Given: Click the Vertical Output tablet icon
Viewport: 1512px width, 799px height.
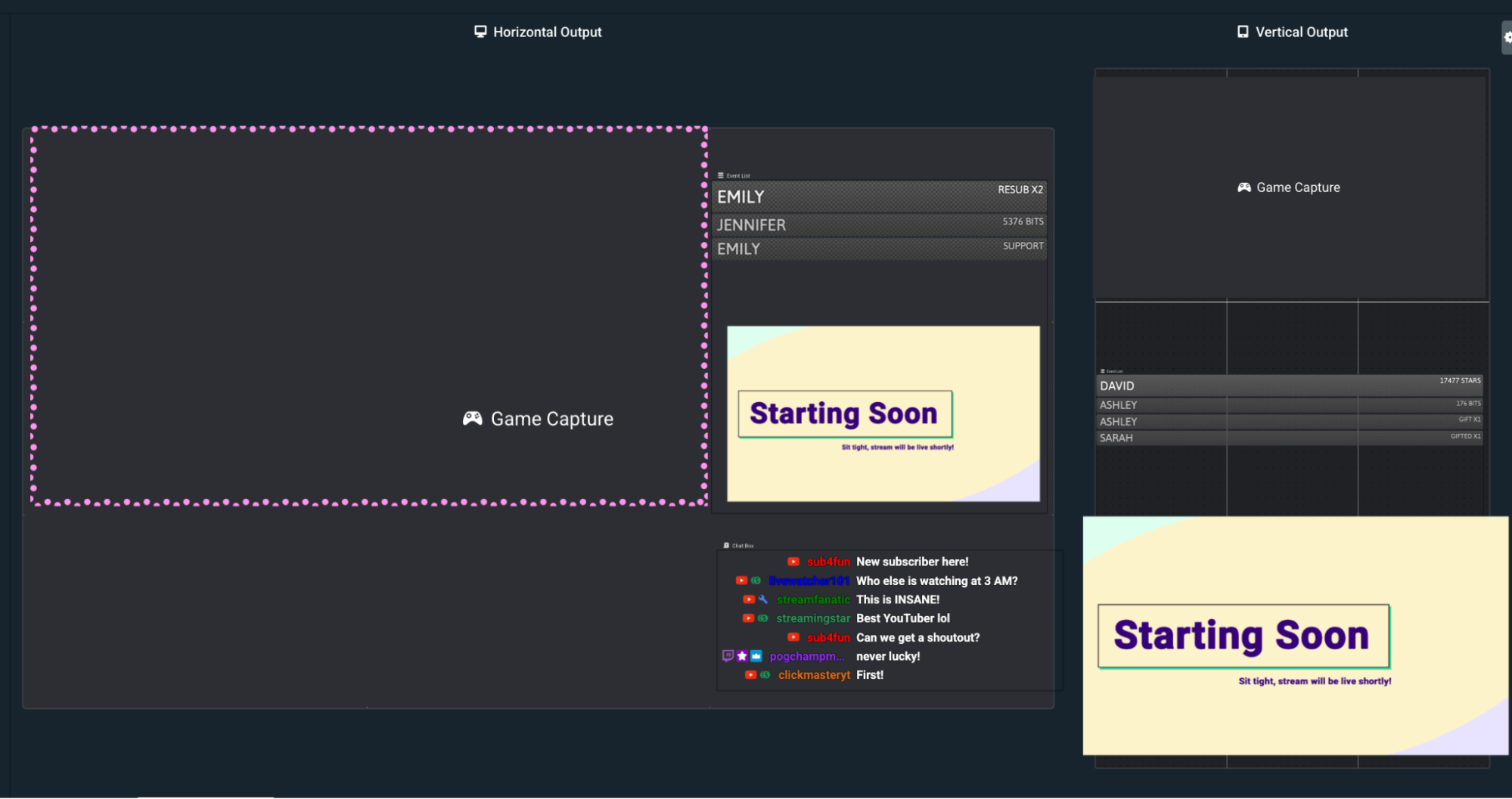Looking at the screenshot, I should point(1243,32).
